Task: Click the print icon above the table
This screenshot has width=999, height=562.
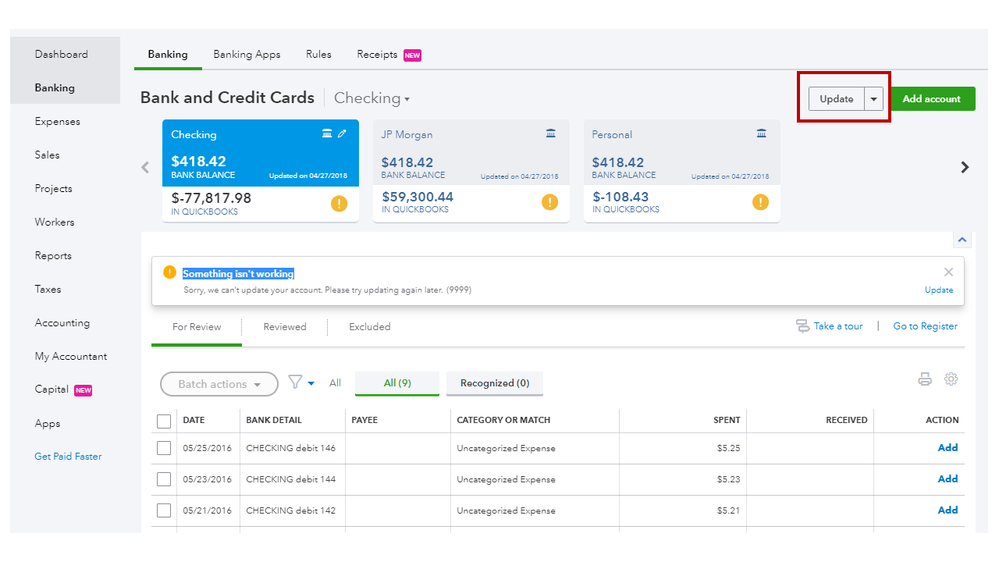Action: point(925,379)
